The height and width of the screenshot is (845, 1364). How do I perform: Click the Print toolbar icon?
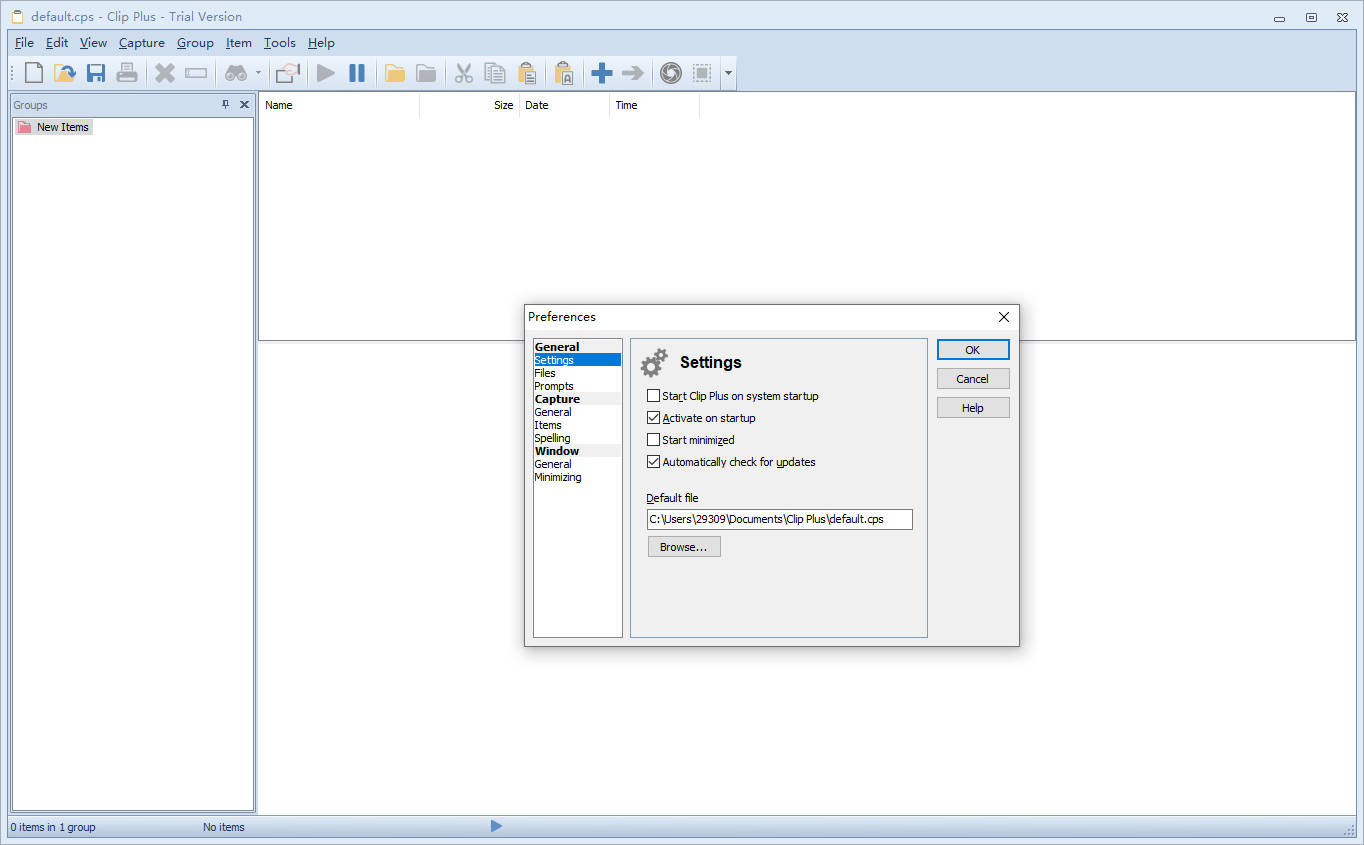(127, 73)
